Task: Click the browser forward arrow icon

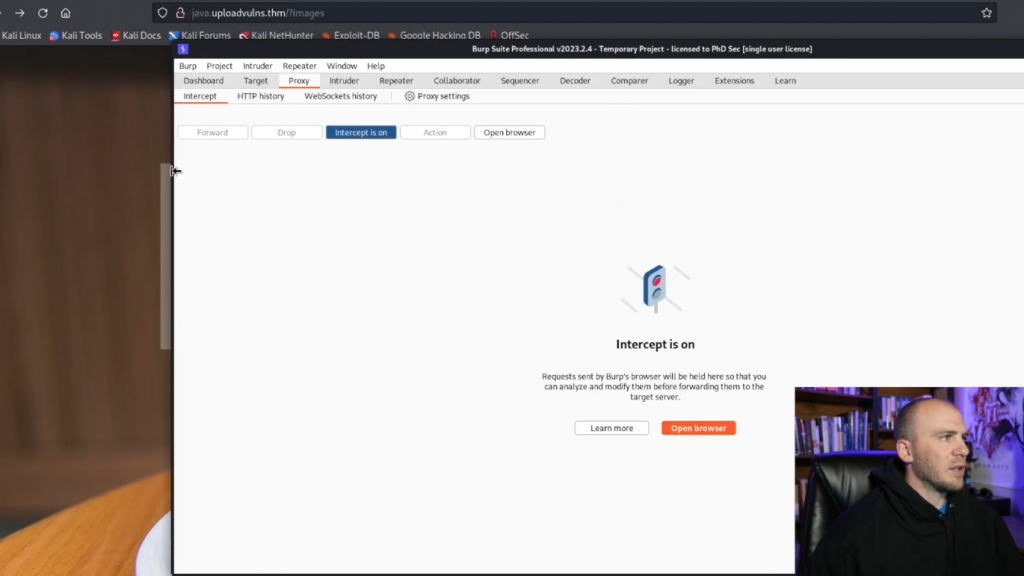Action: point(20,13)
